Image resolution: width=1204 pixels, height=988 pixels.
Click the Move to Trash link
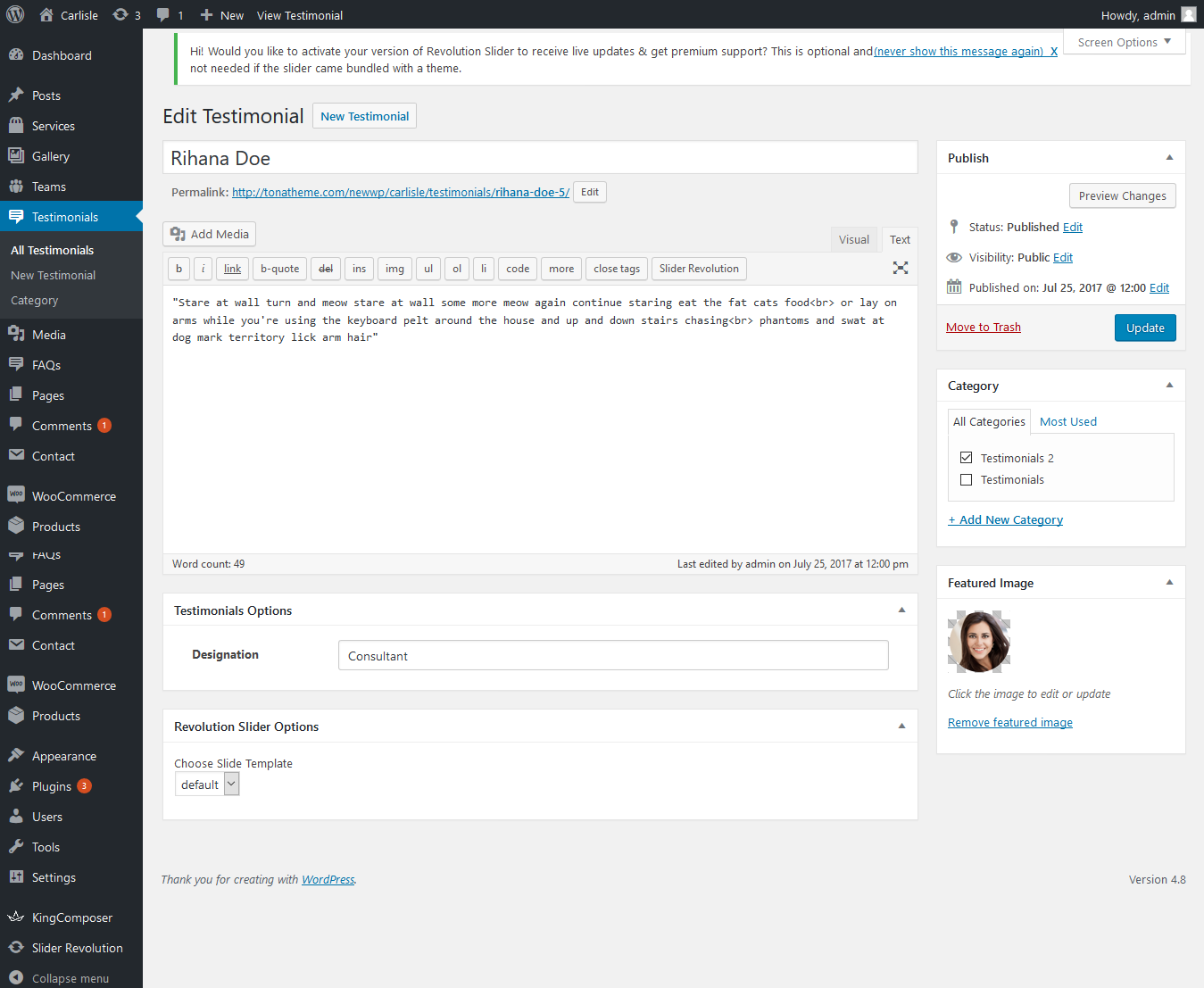(x=983, y=328)
